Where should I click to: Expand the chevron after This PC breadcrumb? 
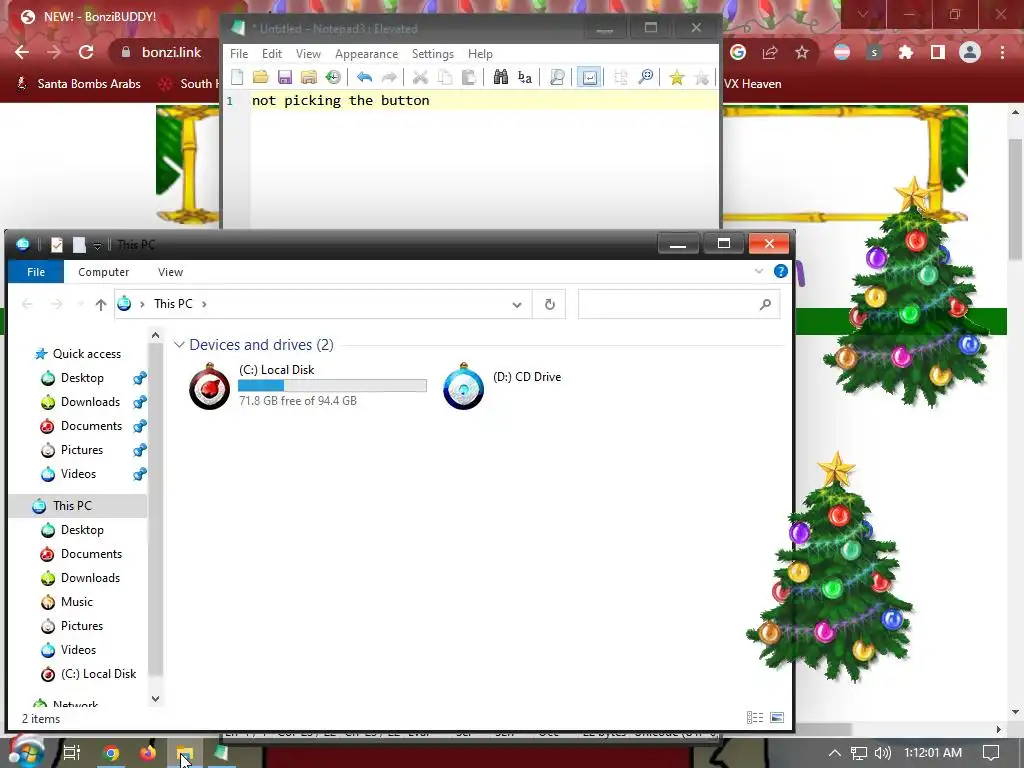(x=204, y=304)
